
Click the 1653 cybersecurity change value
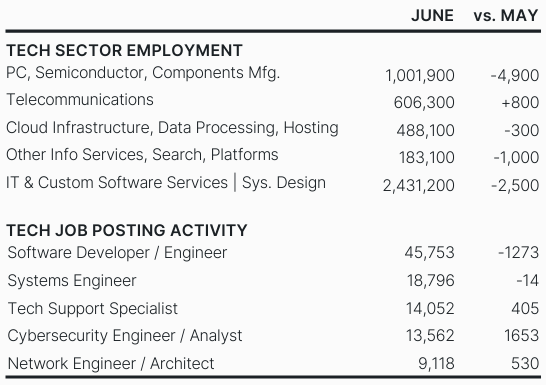click(522, 336)
